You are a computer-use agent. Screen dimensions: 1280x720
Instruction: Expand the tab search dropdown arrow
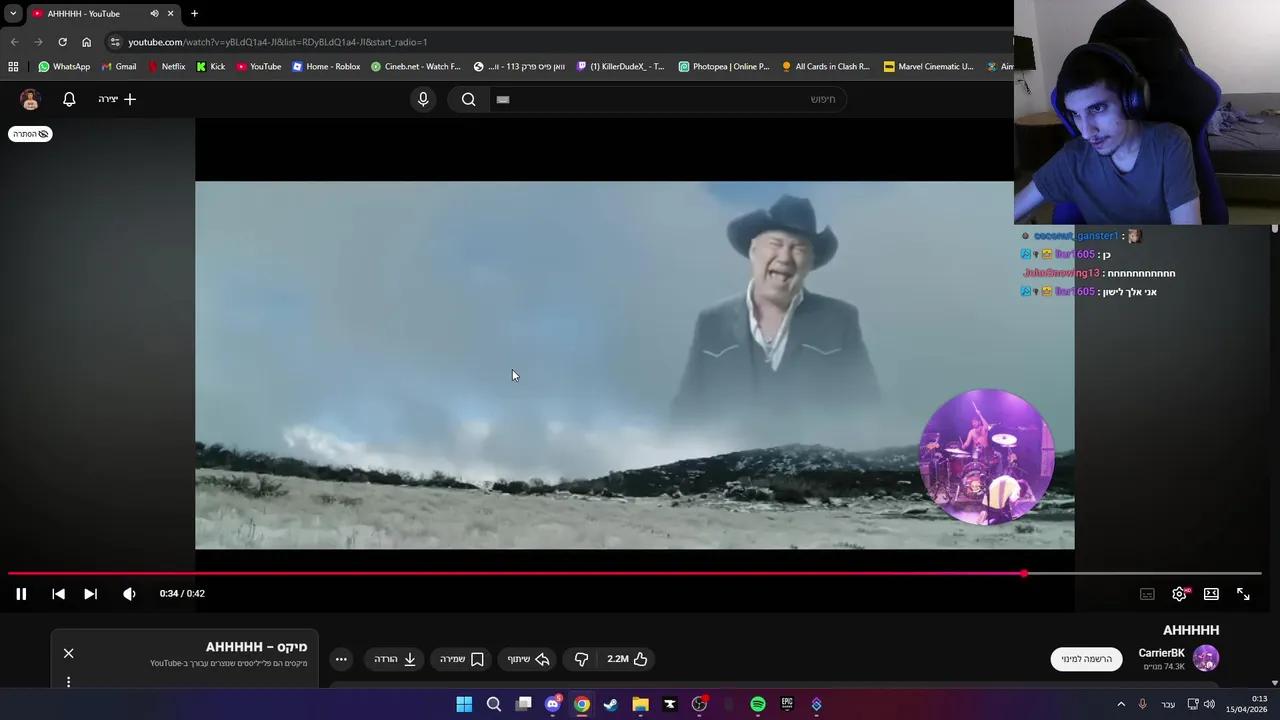tap(13, 13)
